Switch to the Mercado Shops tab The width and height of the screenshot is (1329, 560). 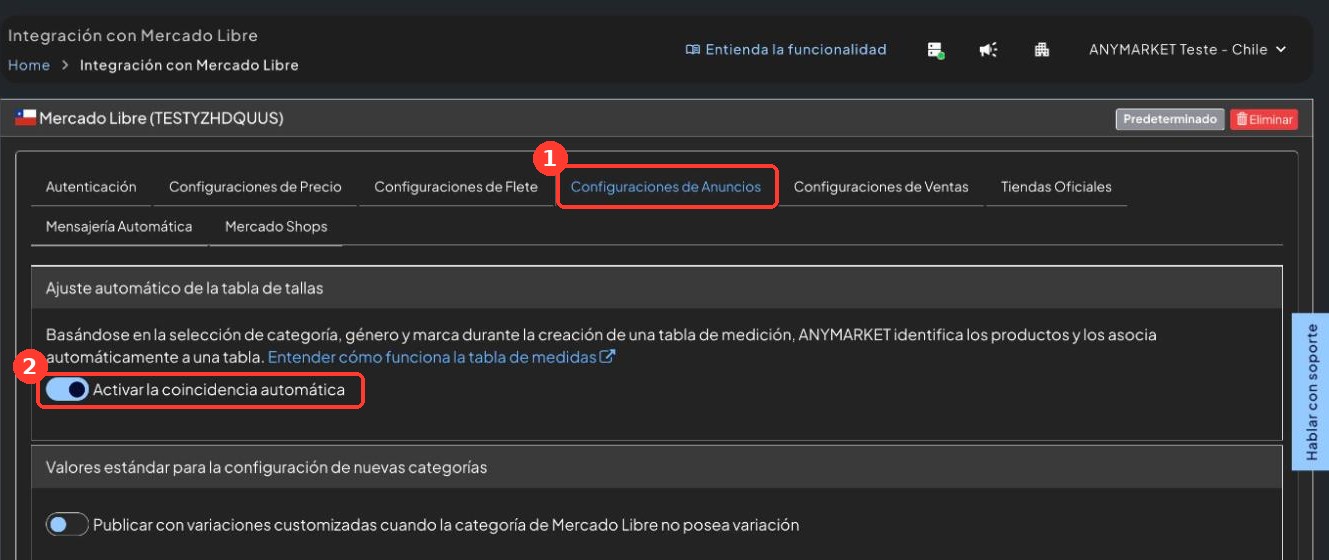[x=276, y=227]
